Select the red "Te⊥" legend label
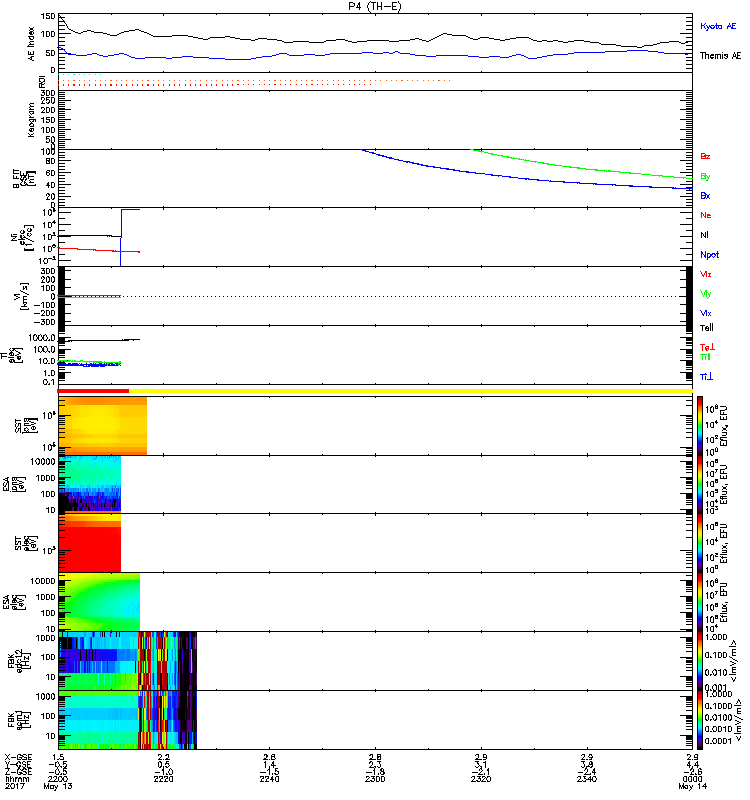750x800 pixels. 707,347
